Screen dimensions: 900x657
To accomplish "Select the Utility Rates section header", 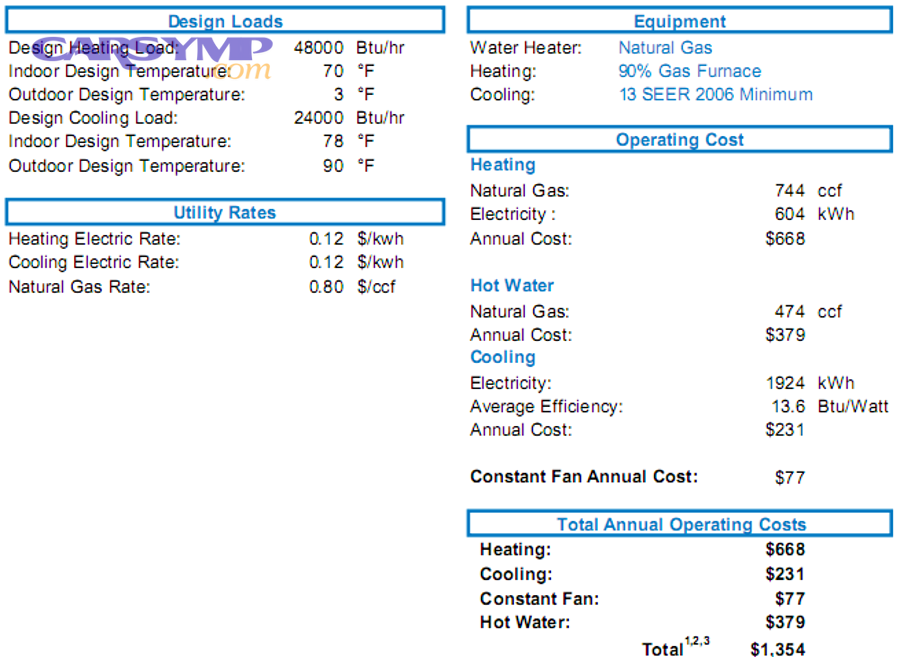I will point(225,212).
